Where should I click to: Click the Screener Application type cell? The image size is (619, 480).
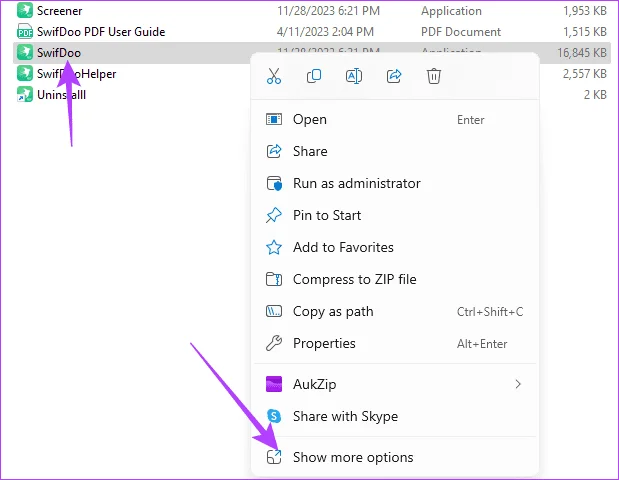(x=451, y=11)
